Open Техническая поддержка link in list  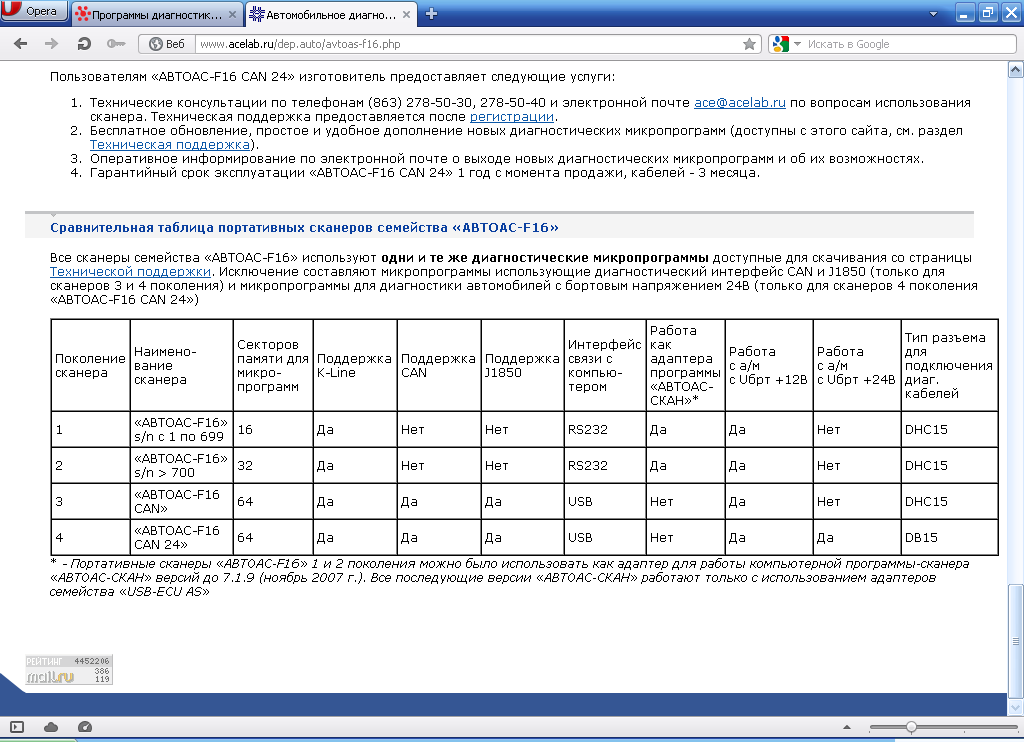coord(170,144)
